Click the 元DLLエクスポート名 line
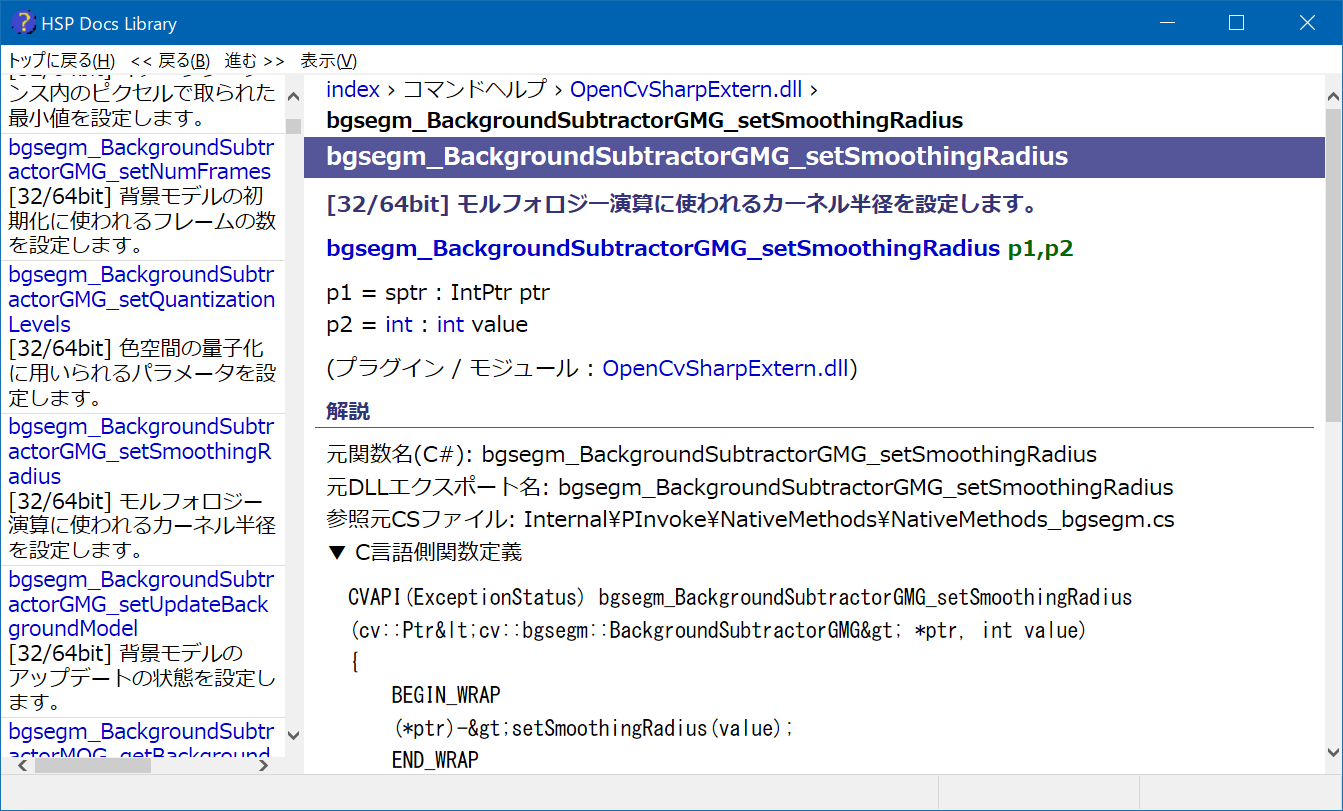This screenshot has height=811, width=1343. 750,488
